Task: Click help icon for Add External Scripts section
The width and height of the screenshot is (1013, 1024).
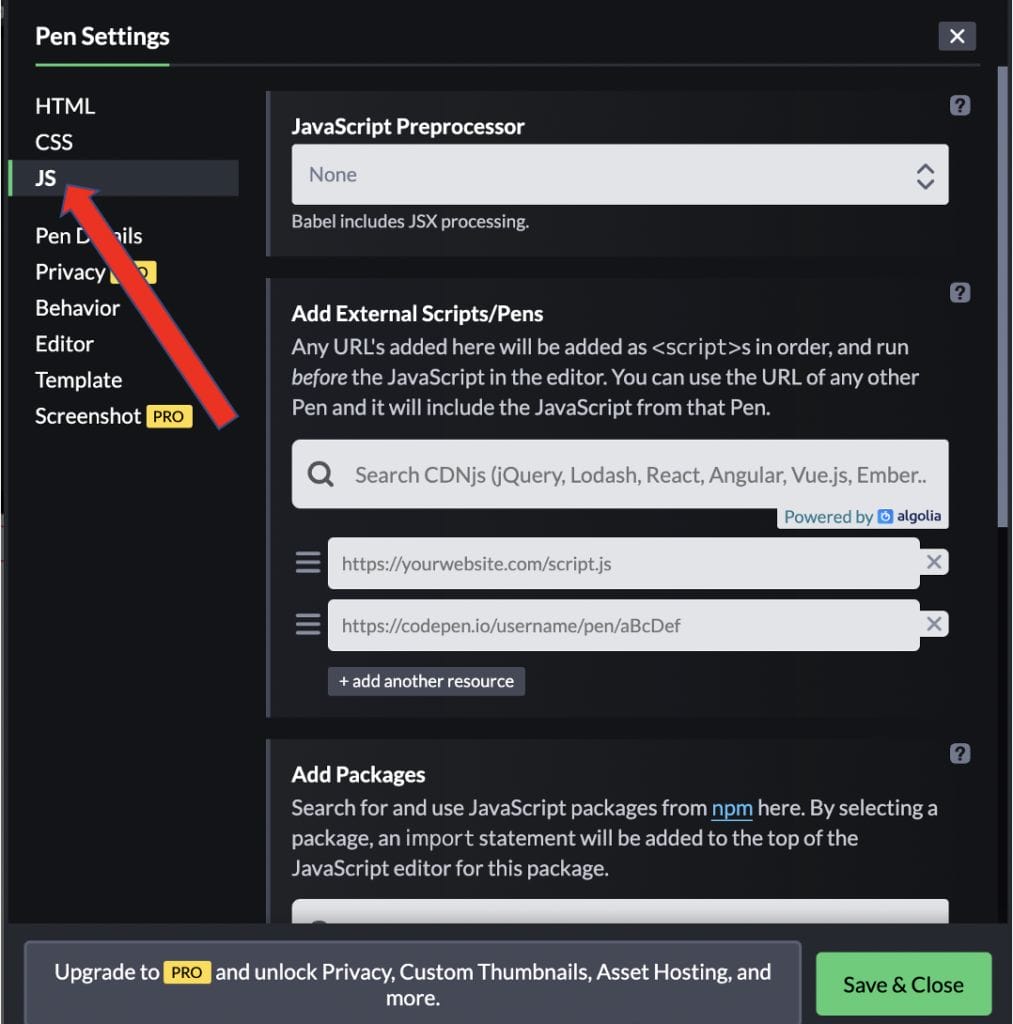Action: click(959, 293)
